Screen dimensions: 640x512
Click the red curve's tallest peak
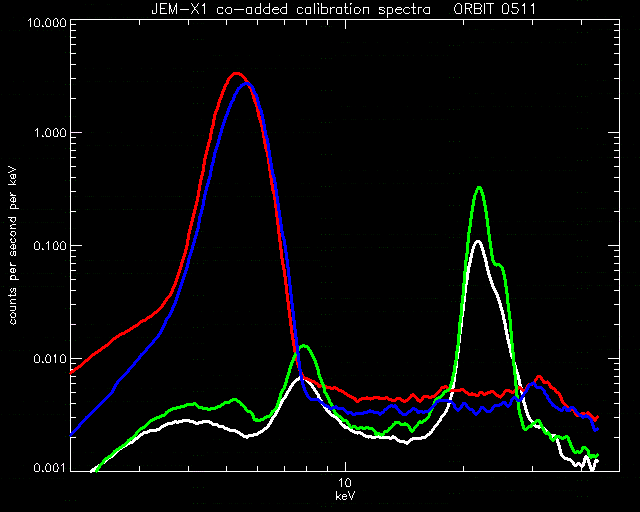(x=236, y=74)
